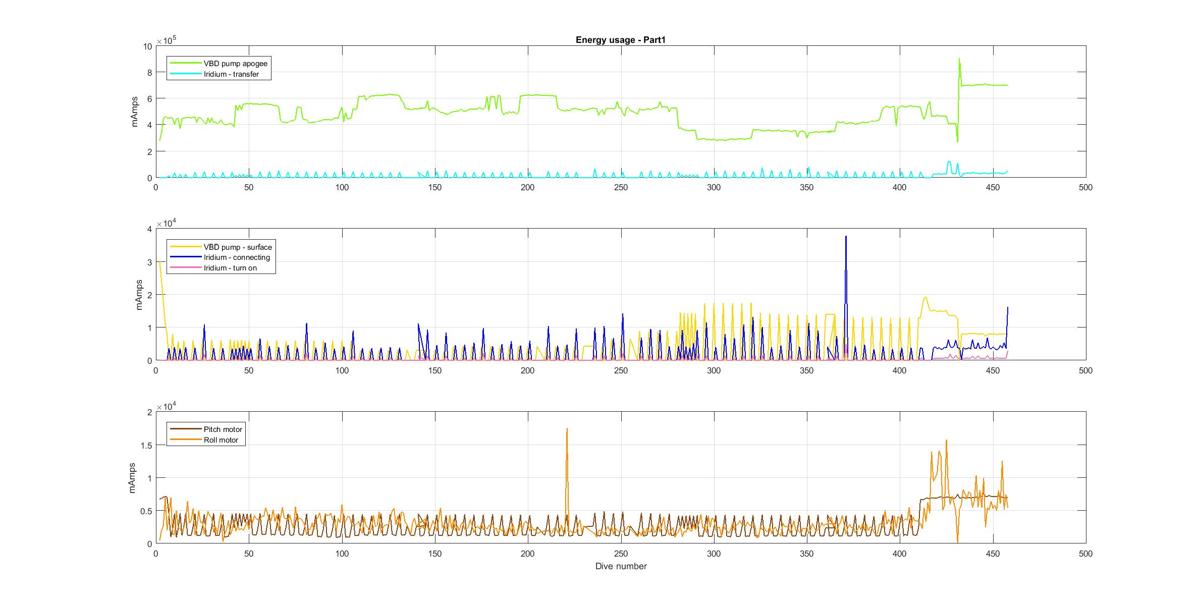
Task: Click the yellow line sample beside 'VBD pump - surface'
Action: pos(186,246)
